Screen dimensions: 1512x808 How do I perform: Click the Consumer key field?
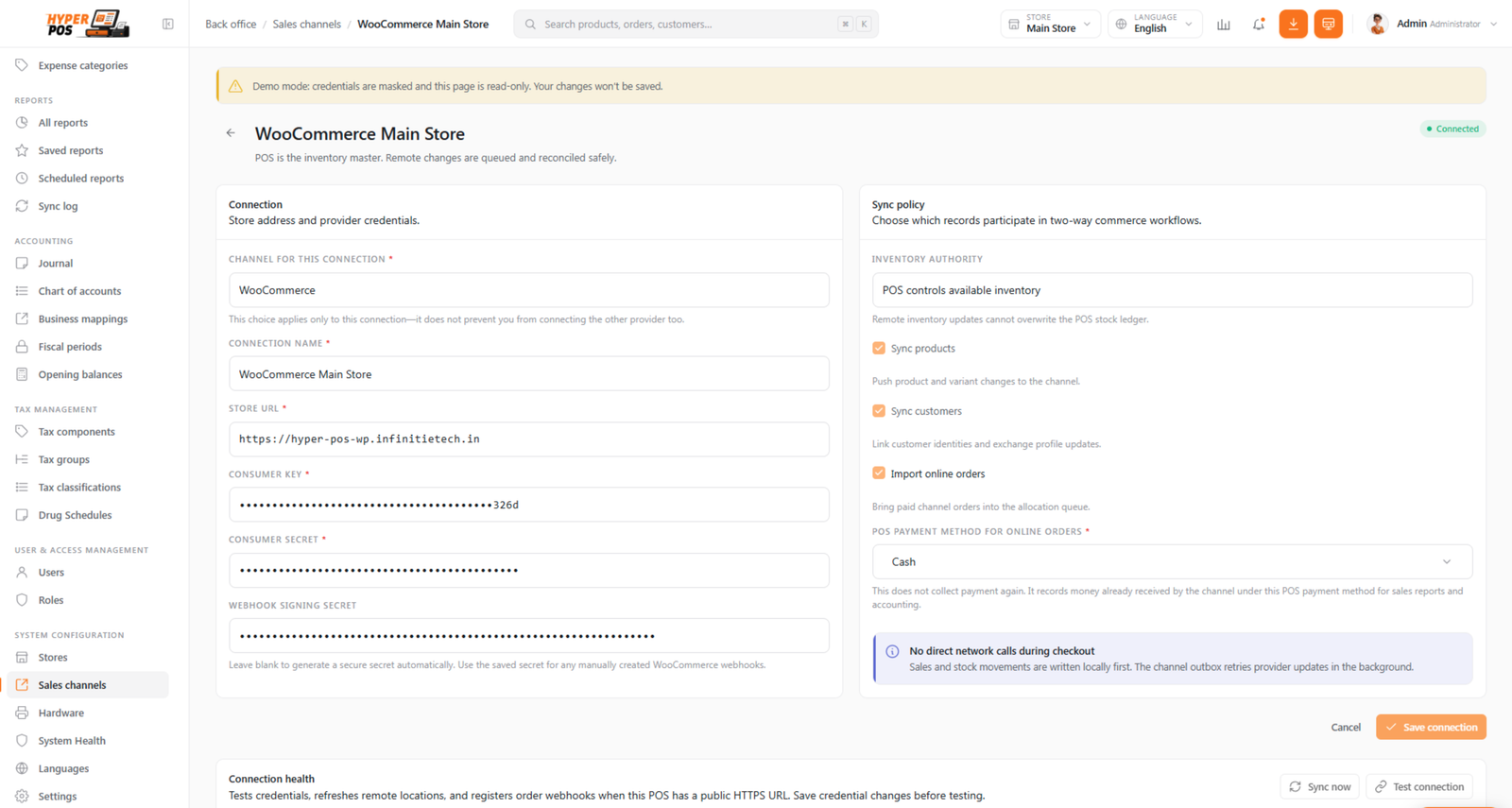click(x=529, y=505)
